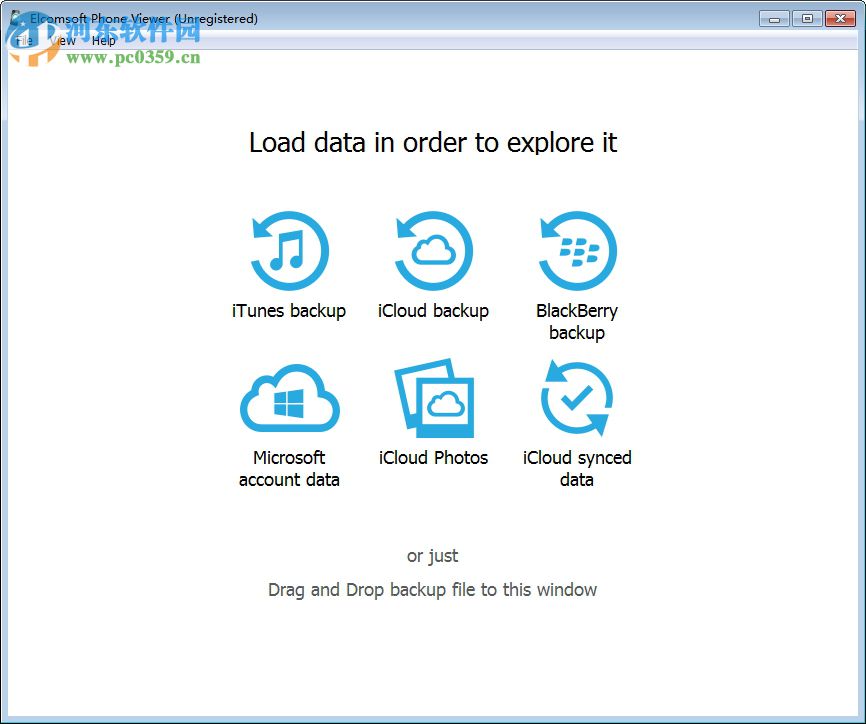The width and height of the screenshot is (866, 724).
Task: Click the Load data heading
Action: [433, 143]
